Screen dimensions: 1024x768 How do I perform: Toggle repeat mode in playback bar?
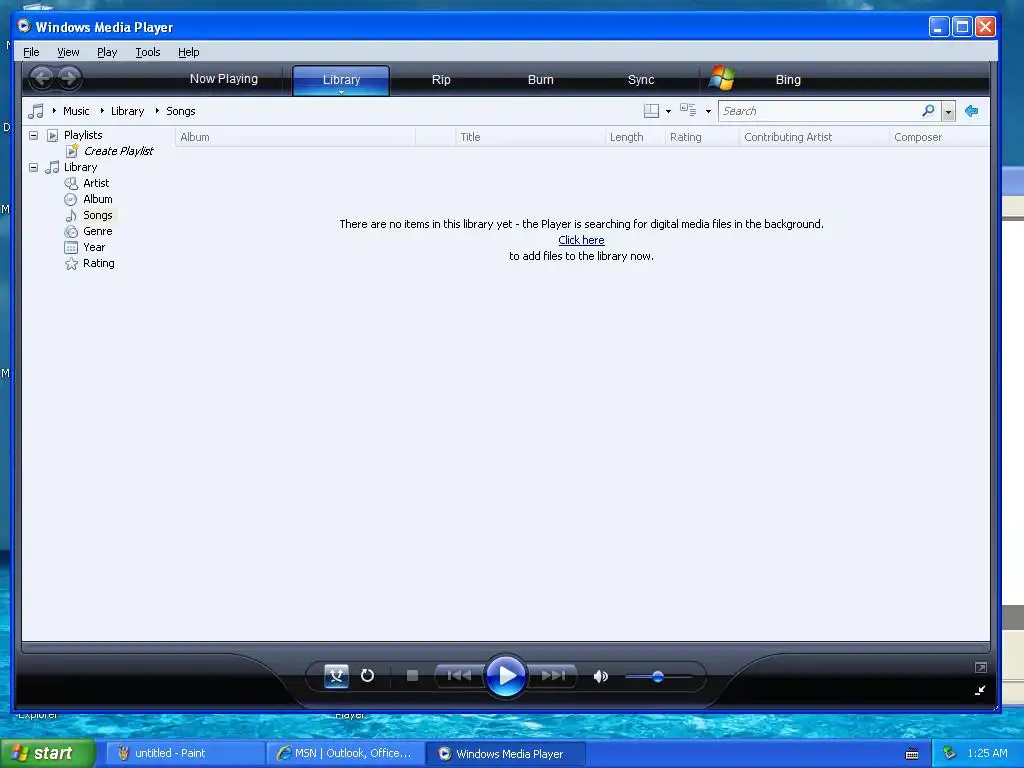pyautogui.click(x=368, y=676)
